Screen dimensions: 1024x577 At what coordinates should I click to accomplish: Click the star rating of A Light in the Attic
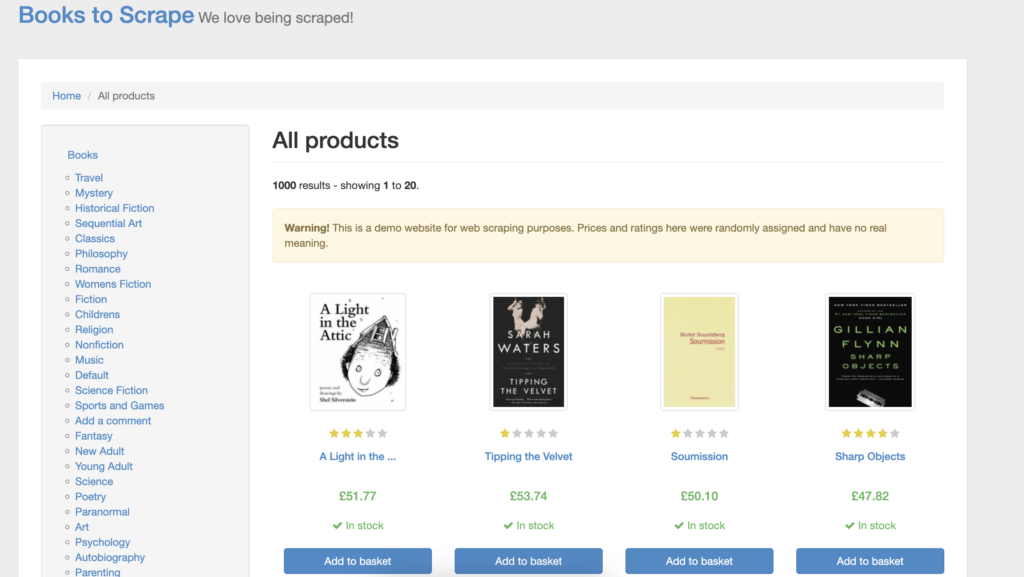coord(358,433)
